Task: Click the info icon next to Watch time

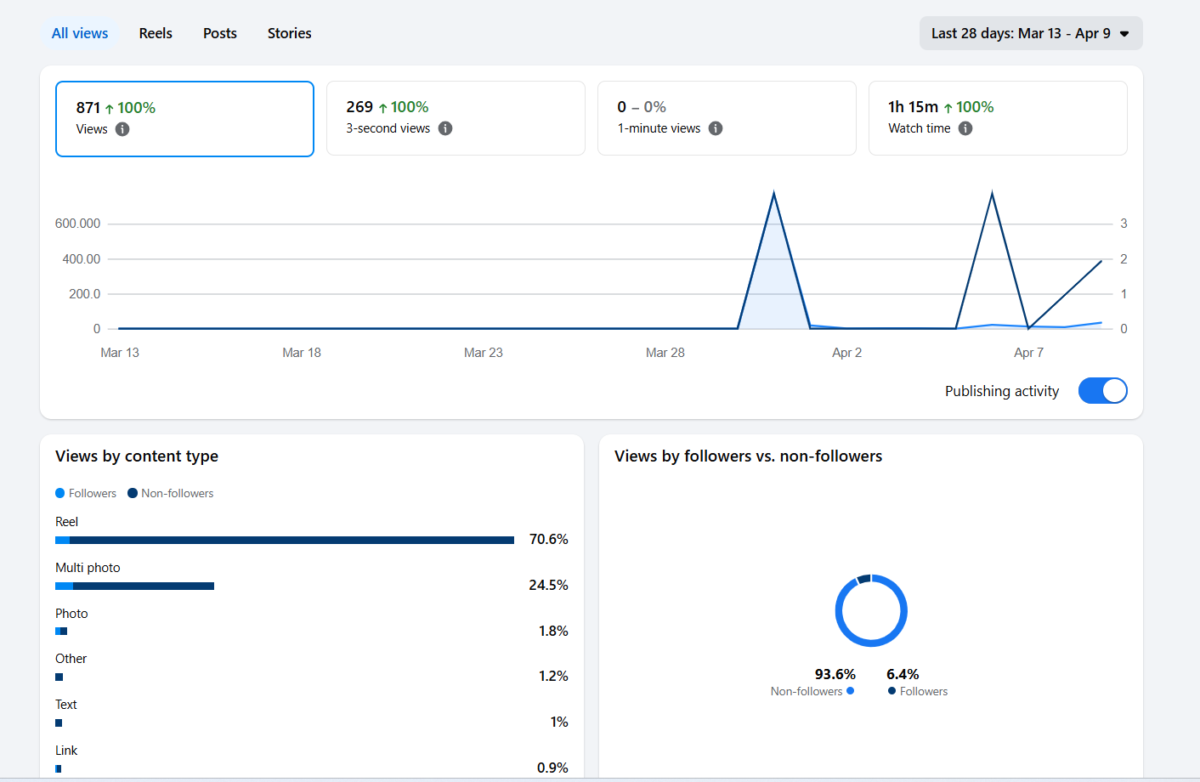Action: tap(964, 128)
